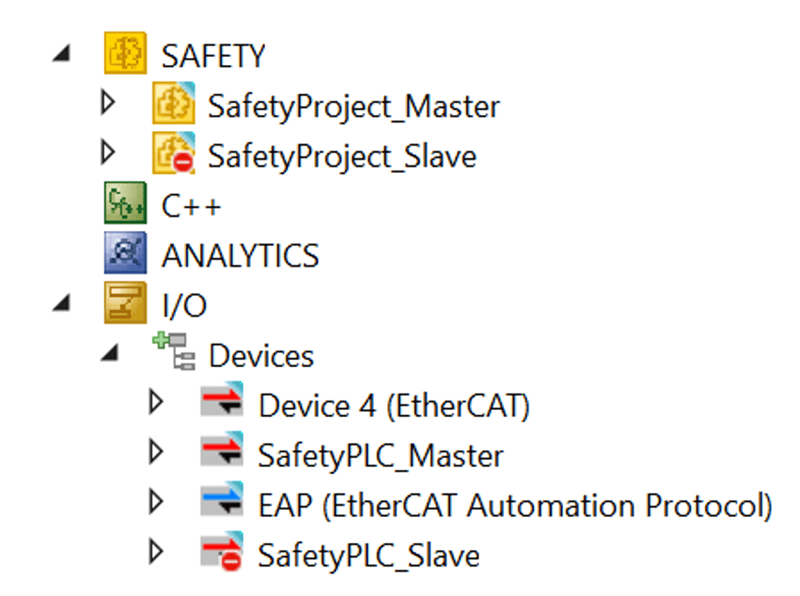Expand SafetyProject_Slave tree node
The width and height of the screenshot is (800, 596).
108,153
